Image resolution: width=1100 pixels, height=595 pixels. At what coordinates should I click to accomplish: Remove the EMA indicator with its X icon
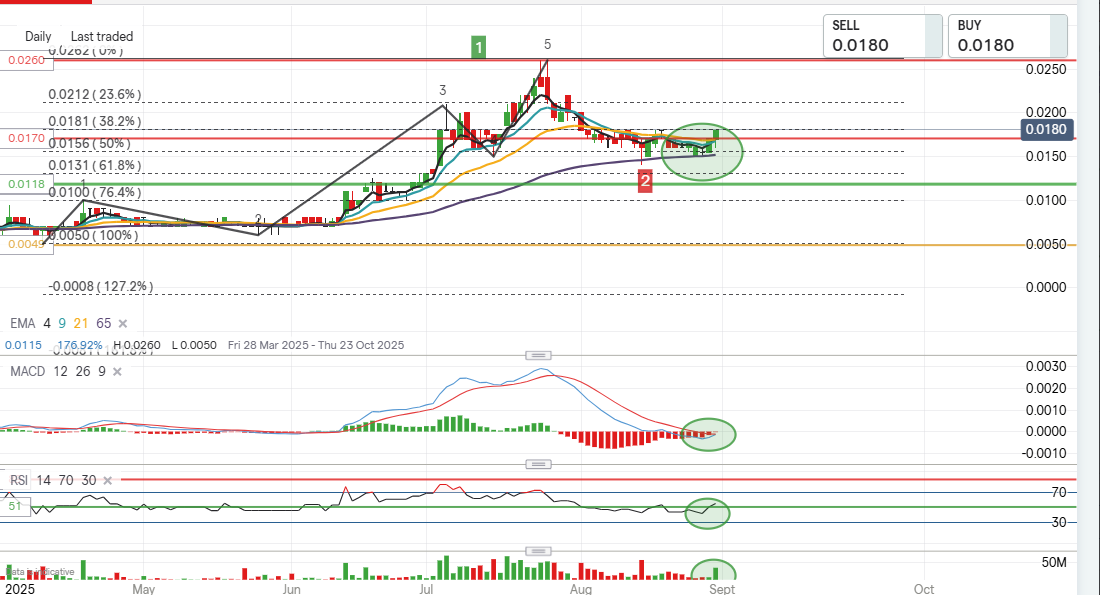[123, 324]
